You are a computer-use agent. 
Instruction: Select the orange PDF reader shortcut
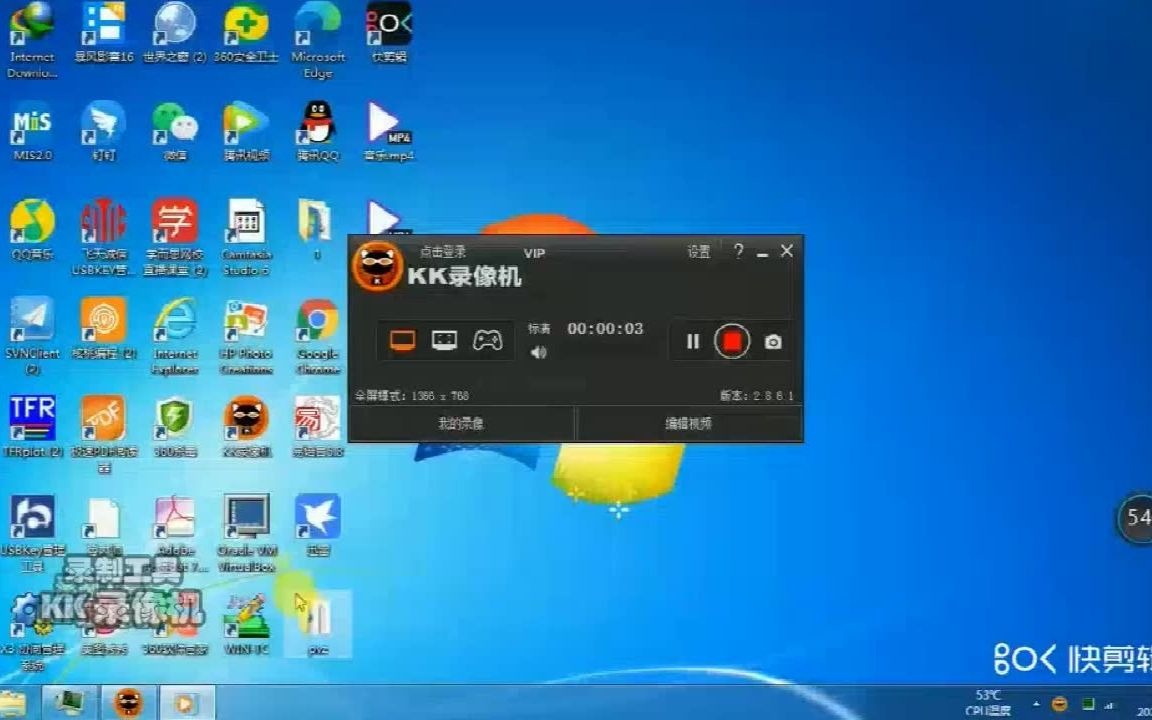[103, 435]
